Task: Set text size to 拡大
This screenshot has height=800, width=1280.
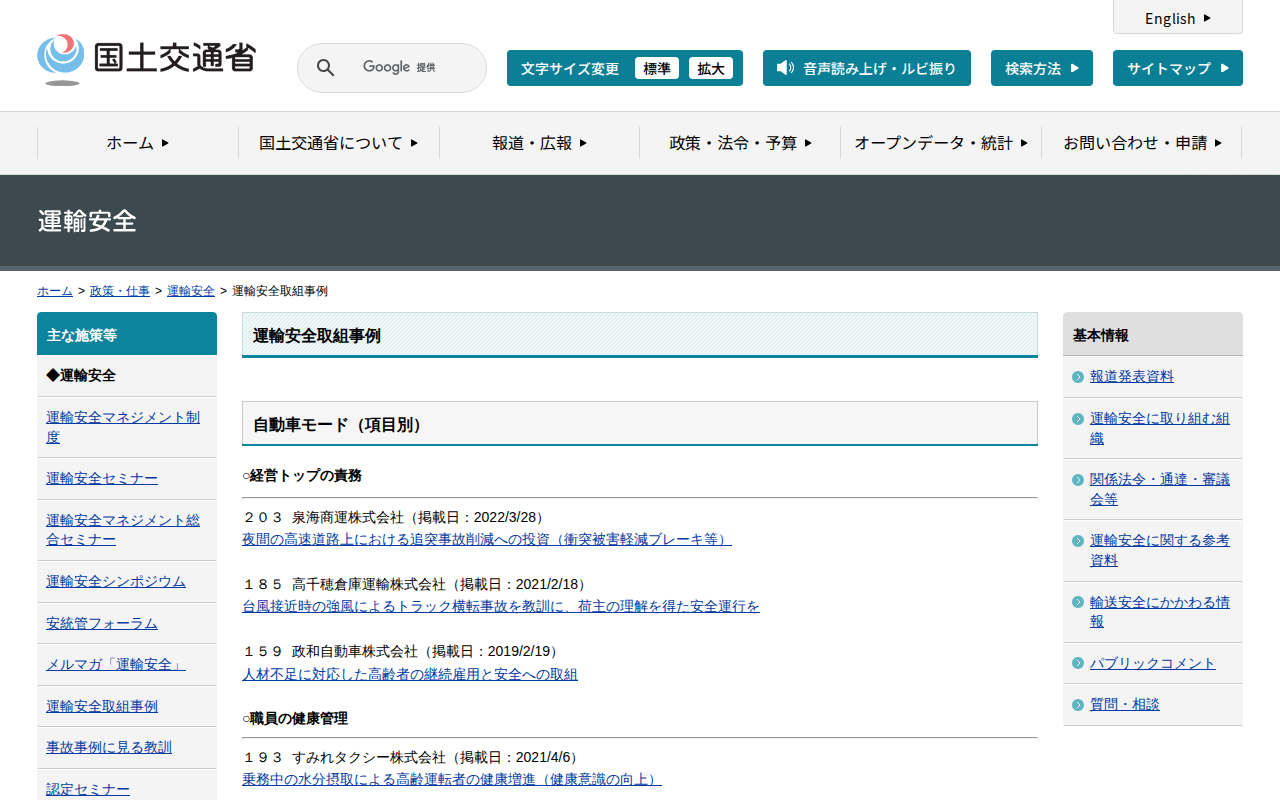Action: (x=711, y=68)
